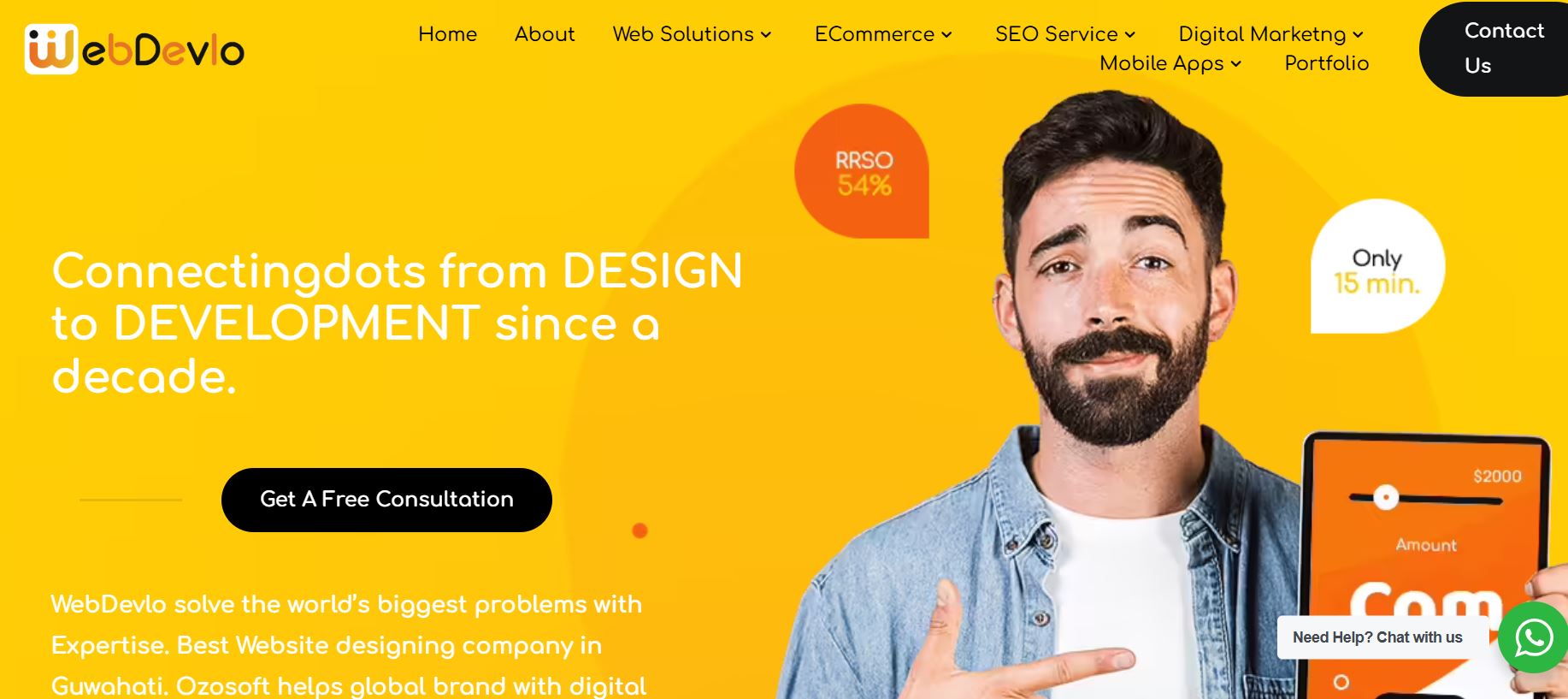Click the Contact Us button
The width and height of the screenshot is (1568, 699).
click(x=1494, y=49)
